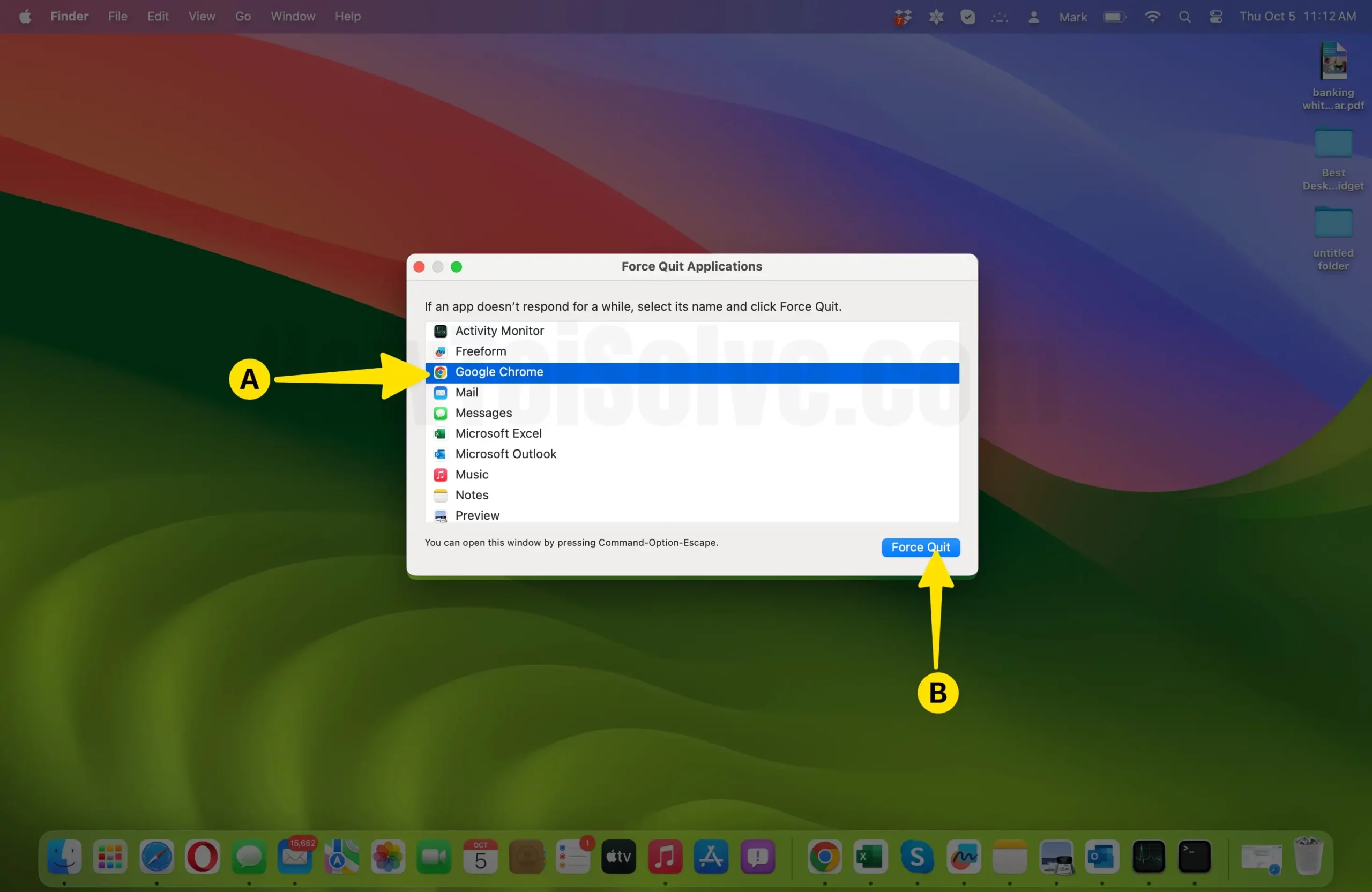Check the battery status icon
This screenshot has height=892, width=1372.
1114,17
